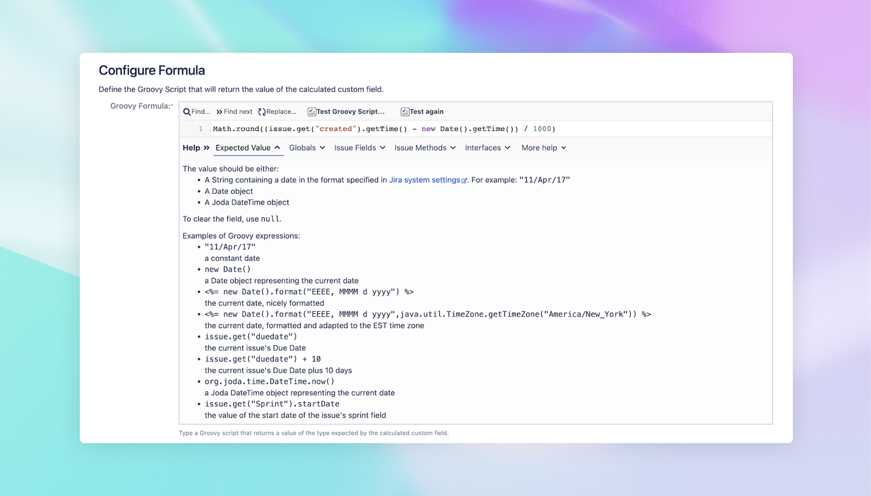
Task: Open the More help dropdown
Action: tap(544, 148)
